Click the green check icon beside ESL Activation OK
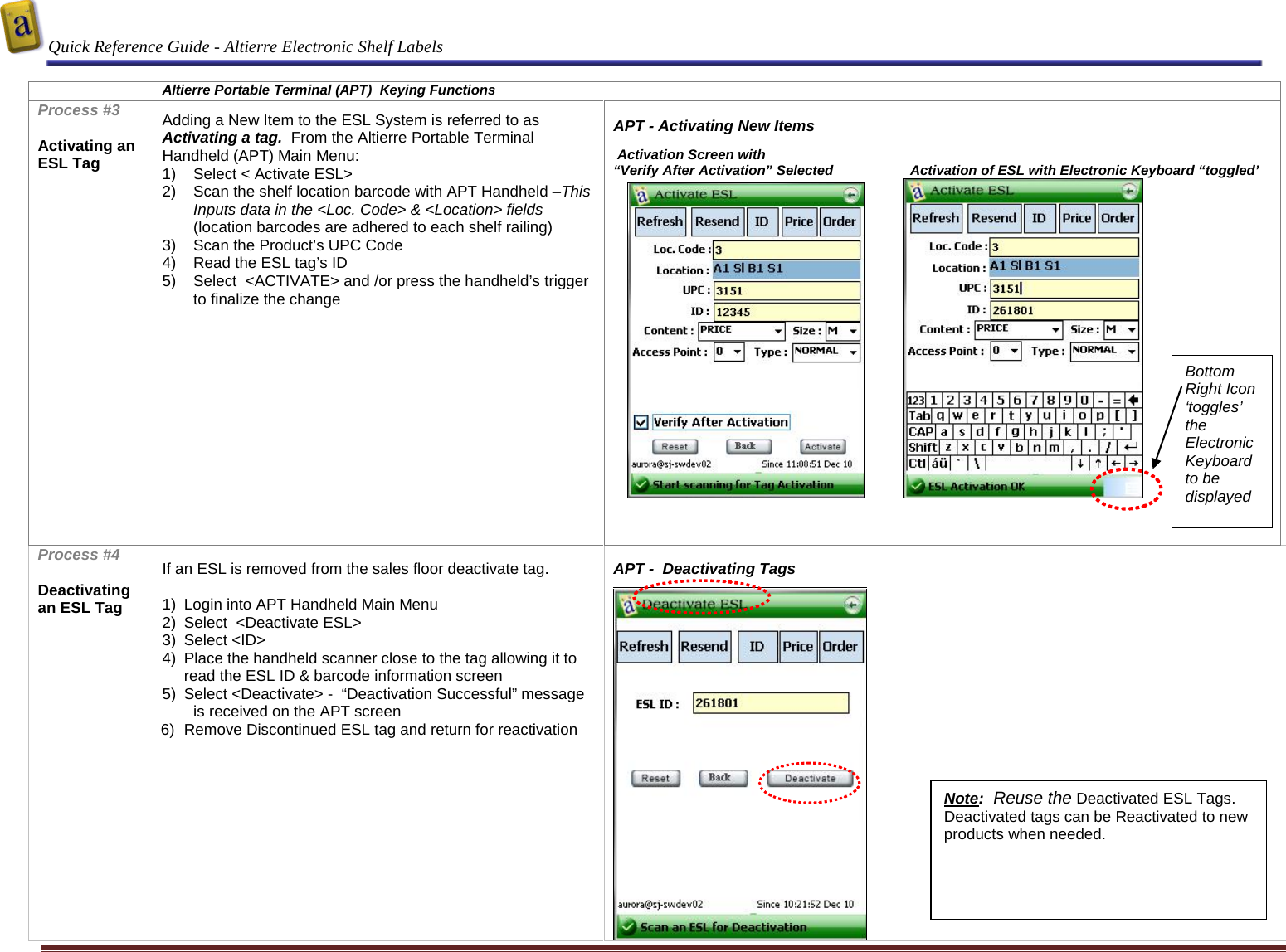Screen dimensions: 1286x952 coord(916,486)
